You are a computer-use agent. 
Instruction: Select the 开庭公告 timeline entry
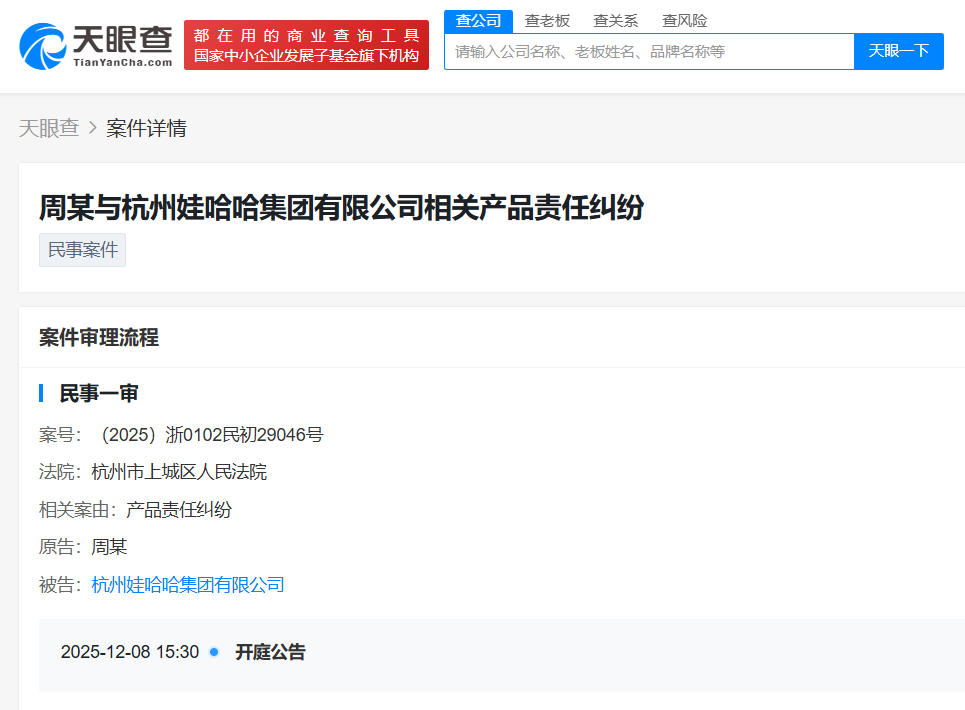270,652
